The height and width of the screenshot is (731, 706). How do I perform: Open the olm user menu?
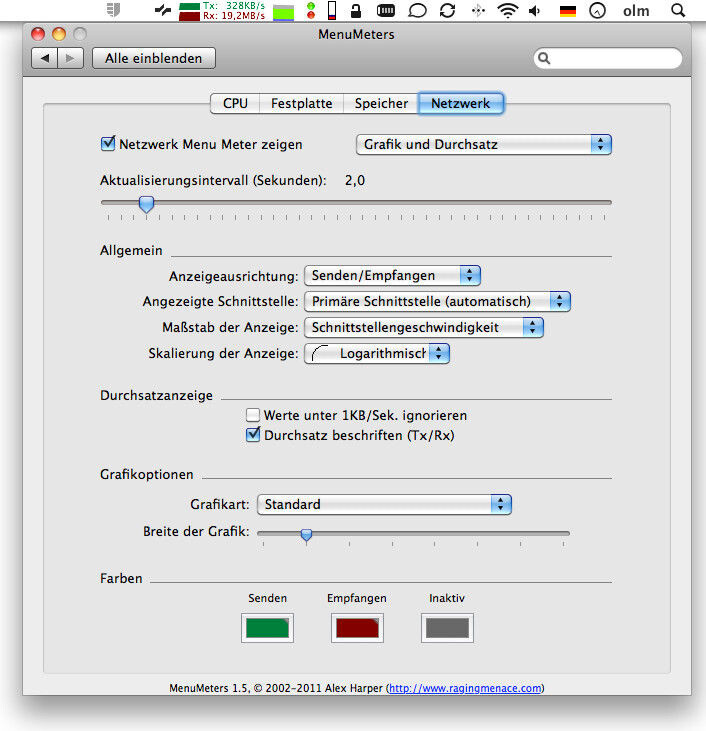[636, 10]
